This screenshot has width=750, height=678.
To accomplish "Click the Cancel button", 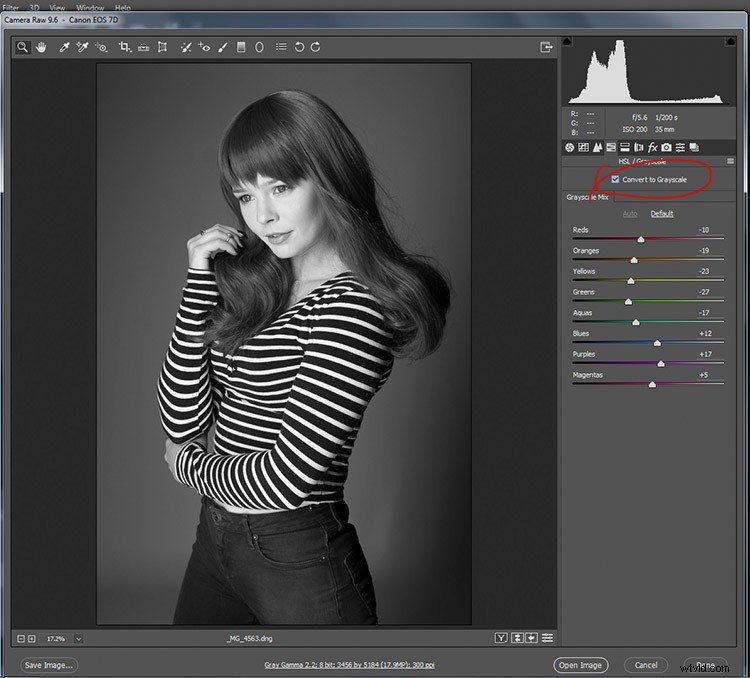I will pos(646,665).
